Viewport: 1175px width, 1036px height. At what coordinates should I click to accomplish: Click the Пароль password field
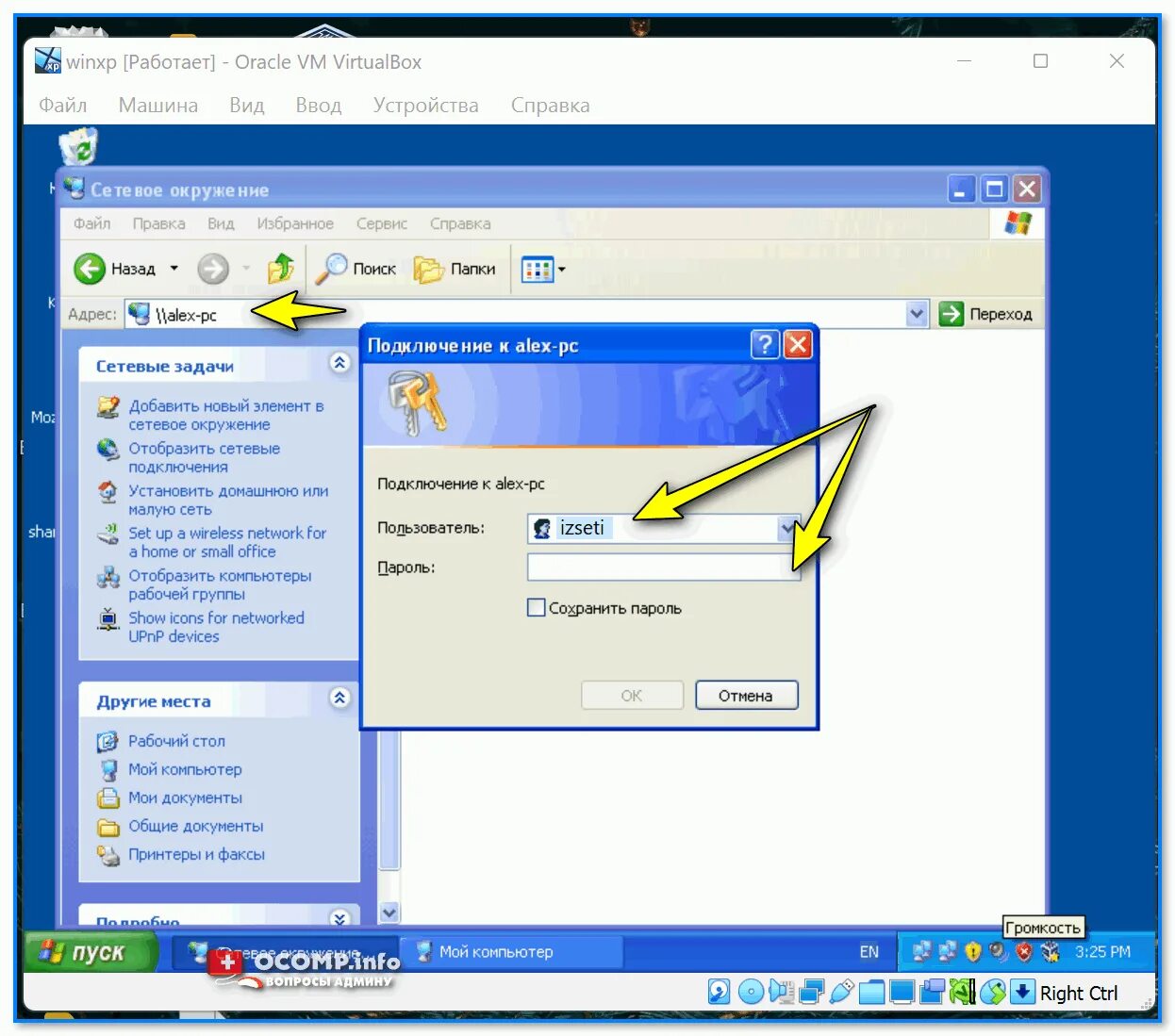[x=664, y=567]
